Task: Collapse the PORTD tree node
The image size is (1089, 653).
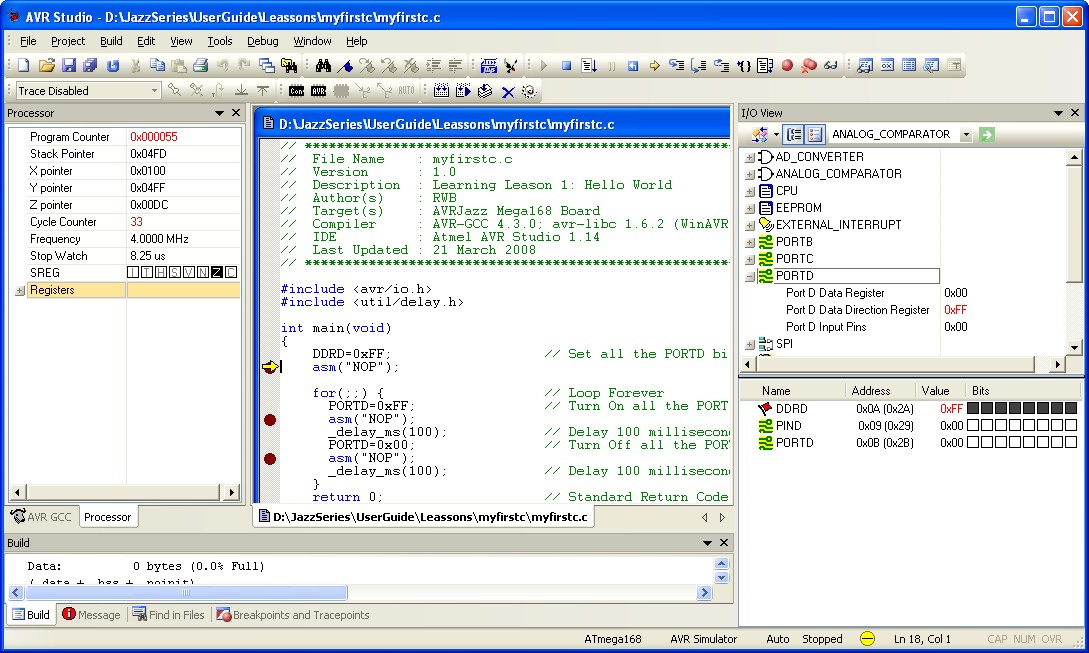Action: [750, 276]
